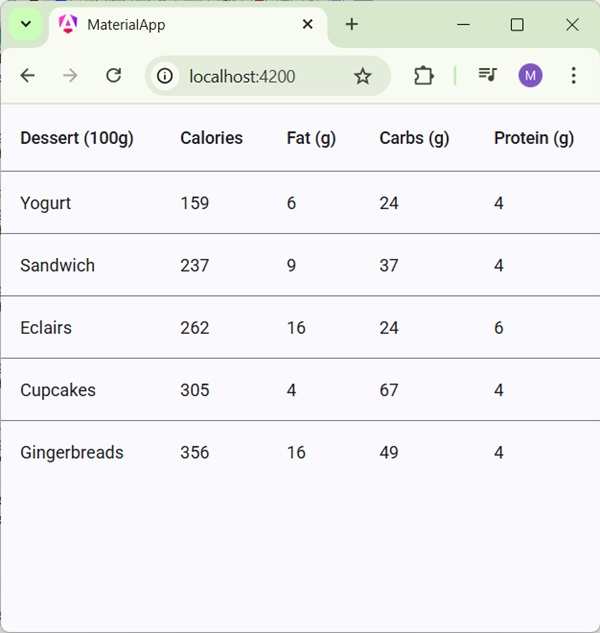Open Chrome's three-dot menu
The height and width of the screenshot is (633, 600).
[573, 76]
